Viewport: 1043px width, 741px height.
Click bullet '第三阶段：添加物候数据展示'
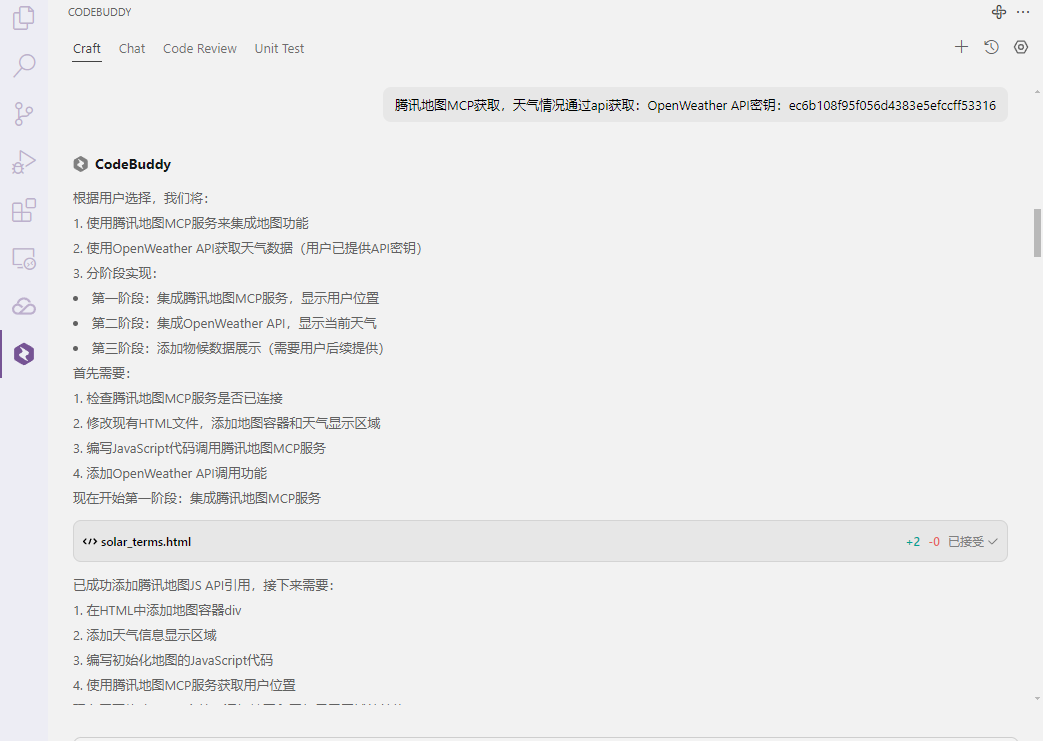click(176, 348)
